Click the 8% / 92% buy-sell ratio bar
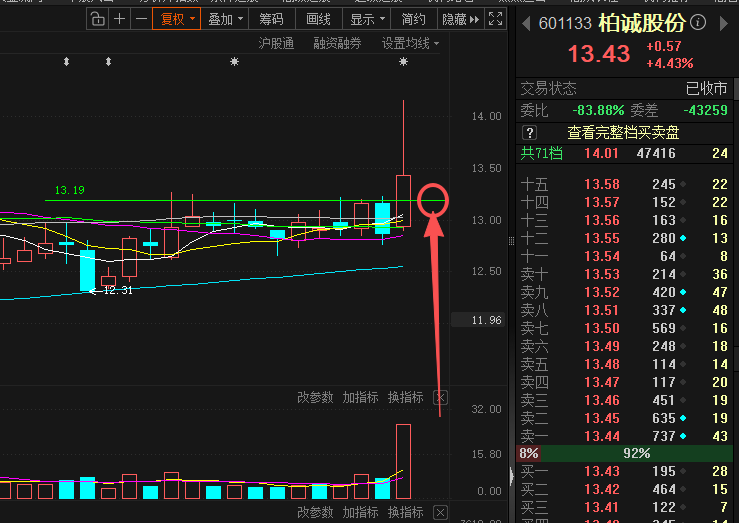 [x=624, y=453]
